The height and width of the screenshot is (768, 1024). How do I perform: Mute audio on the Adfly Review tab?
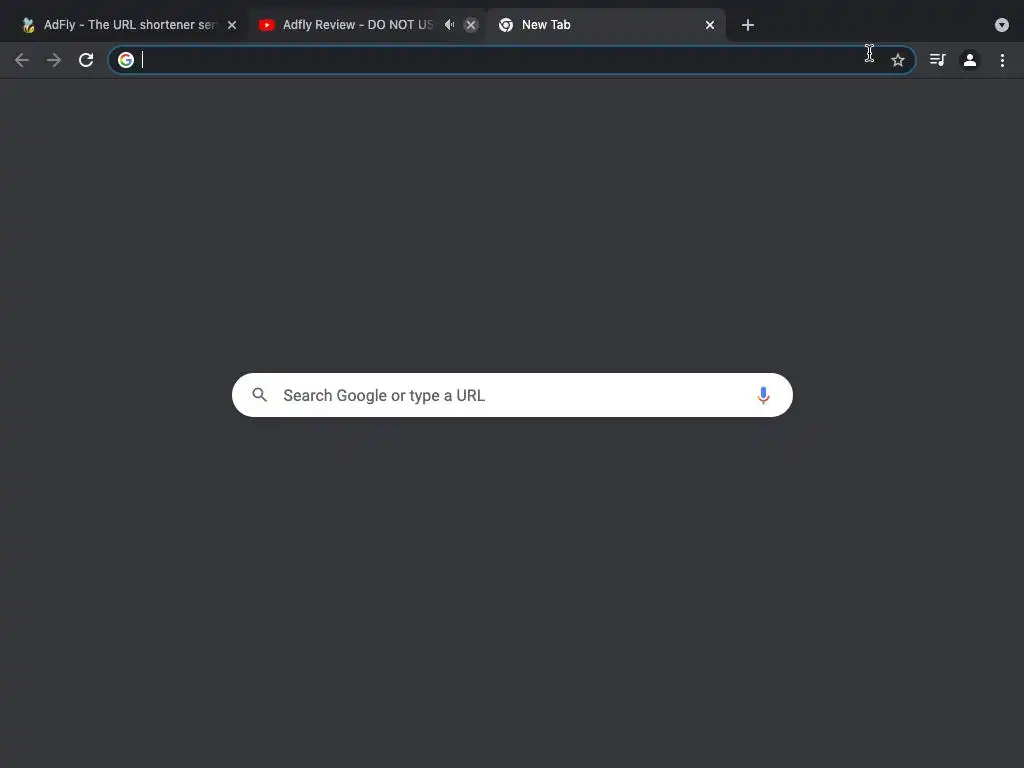[x=449, y=25]
